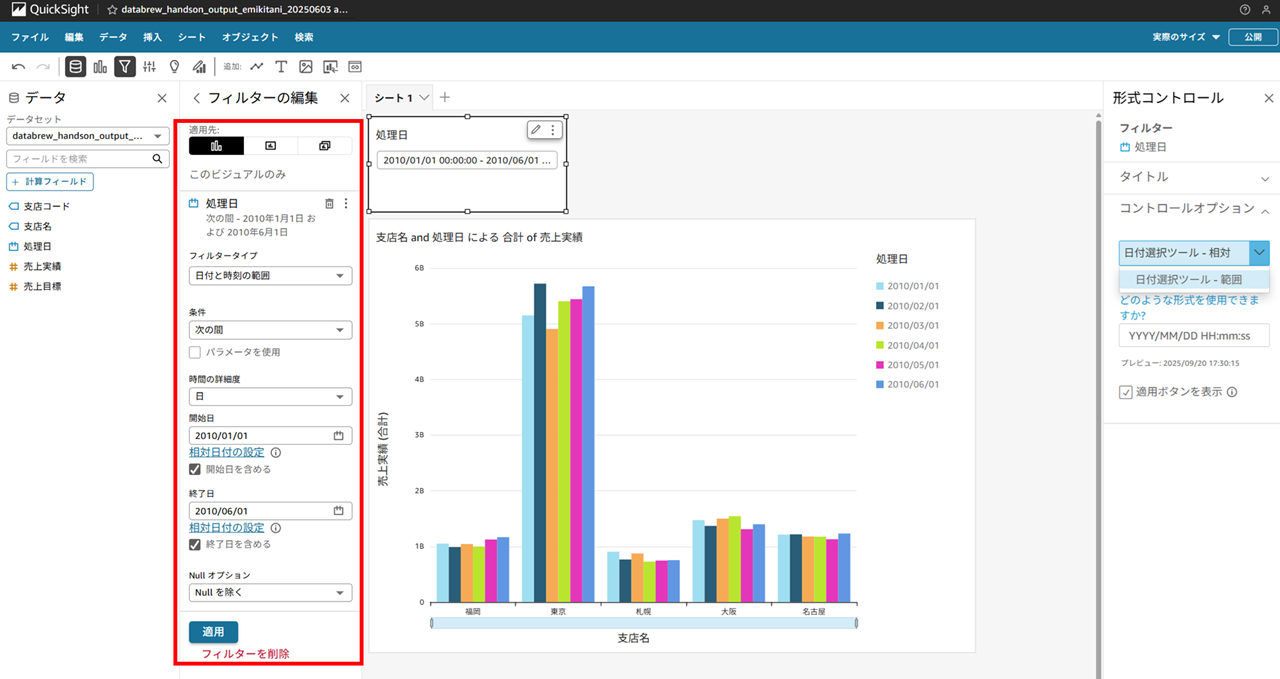Open 実際のサイズ zoom dropdown
This screenshot has width=1280, height=679.
point(1186,37)
